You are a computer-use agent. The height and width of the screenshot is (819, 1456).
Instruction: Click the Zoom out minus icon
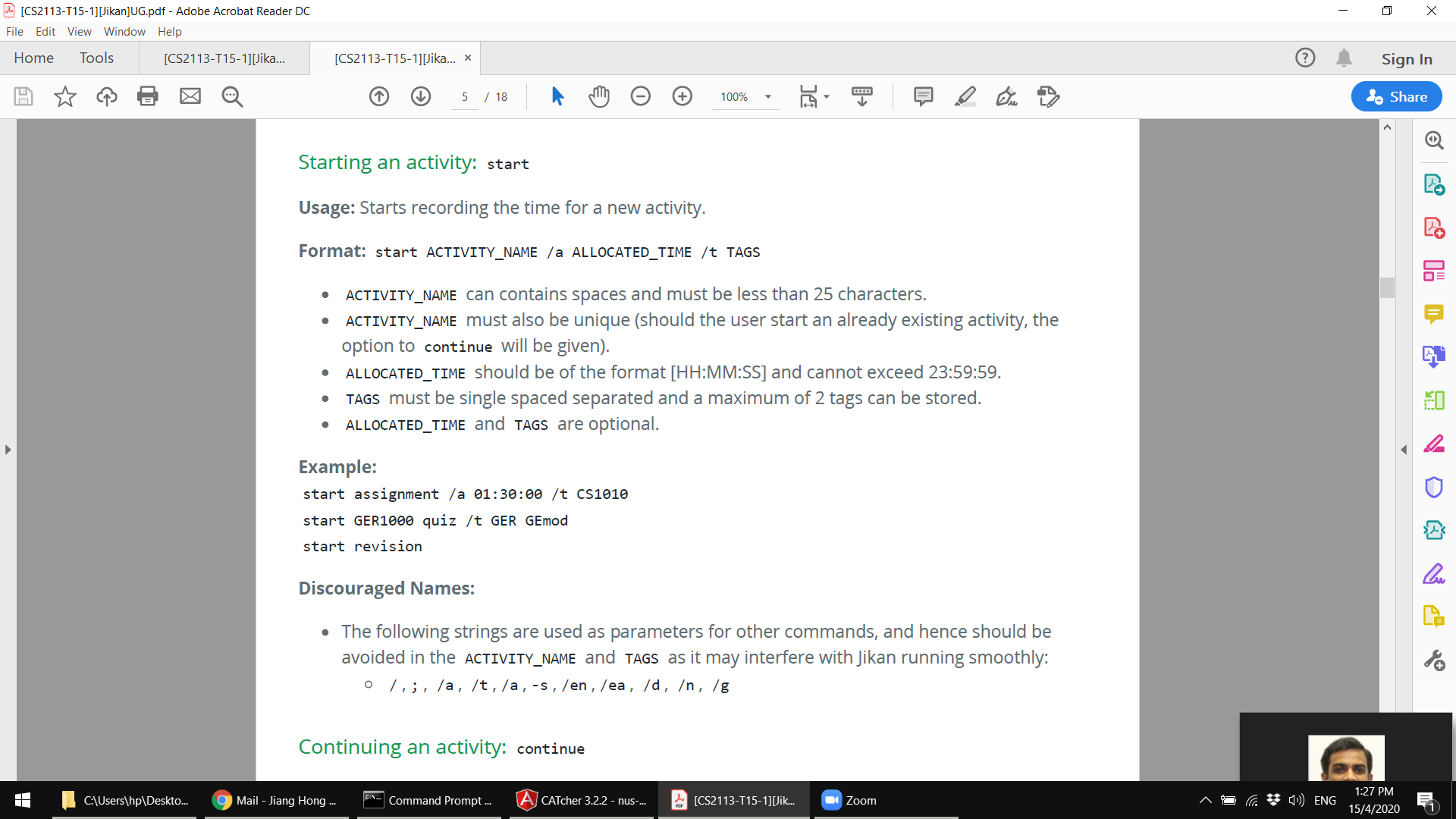point(641,96)
